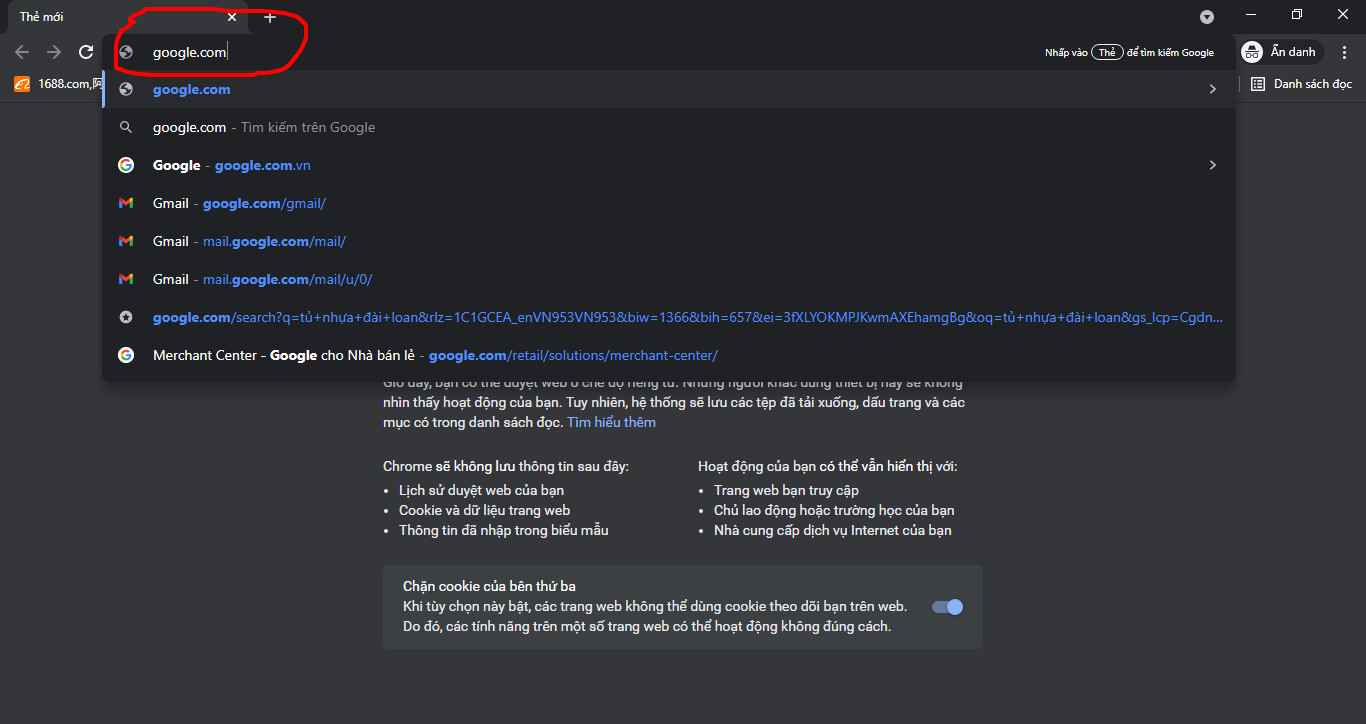This screenshot has height=724, width=1366.
Task: Select the top google.com autocomplete suggestion
Action: tap(668, 89)
